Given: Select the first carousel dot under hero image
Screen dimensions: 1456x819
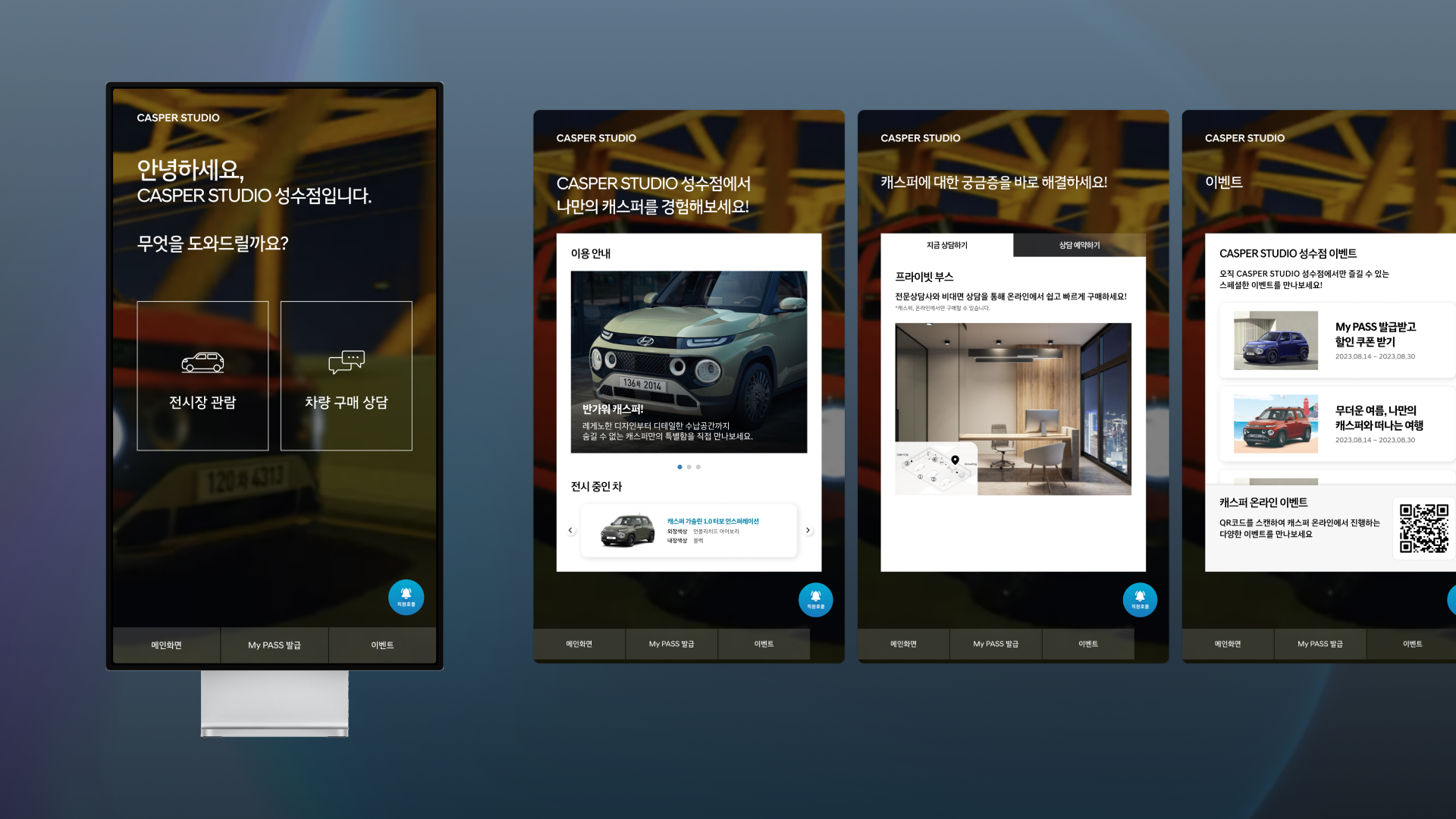Looking at the screenshot, I should [x=679, y=467].
